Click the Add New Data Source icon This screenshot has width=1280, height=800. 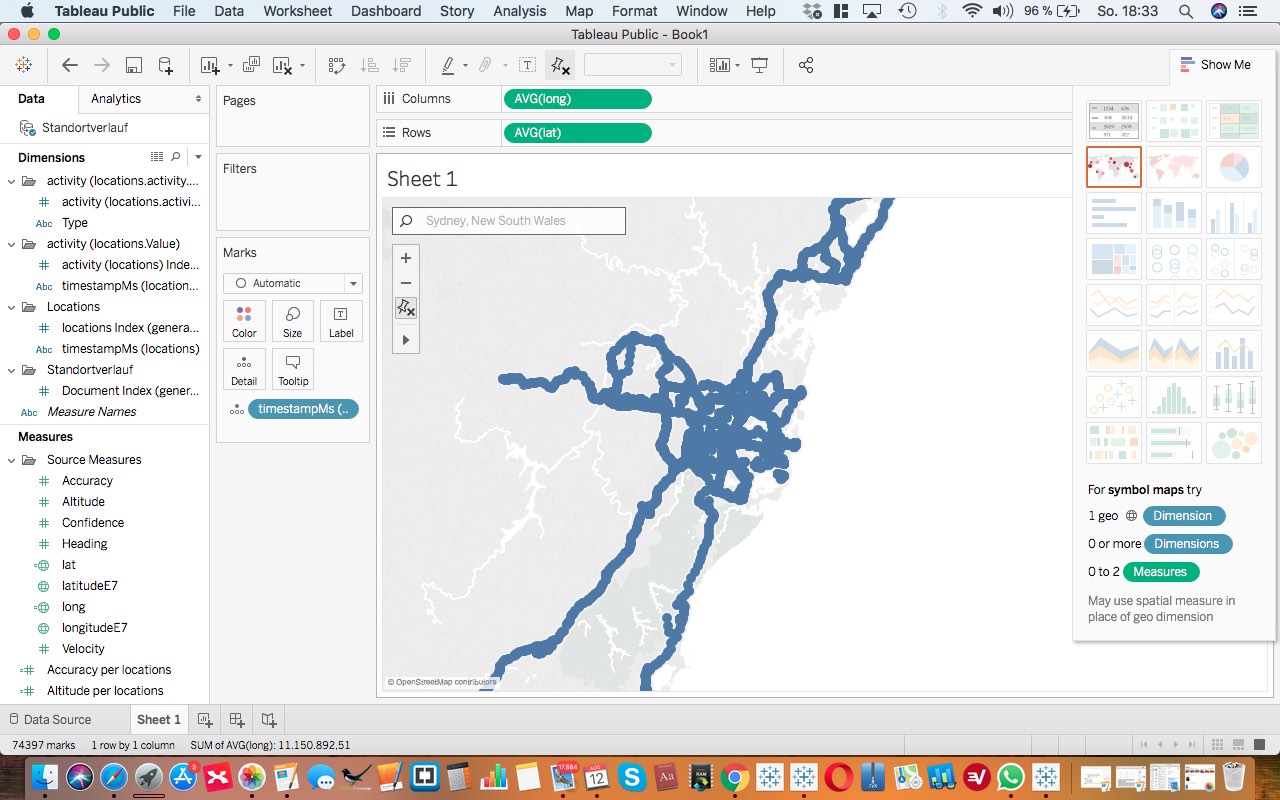tap(166, 65)
